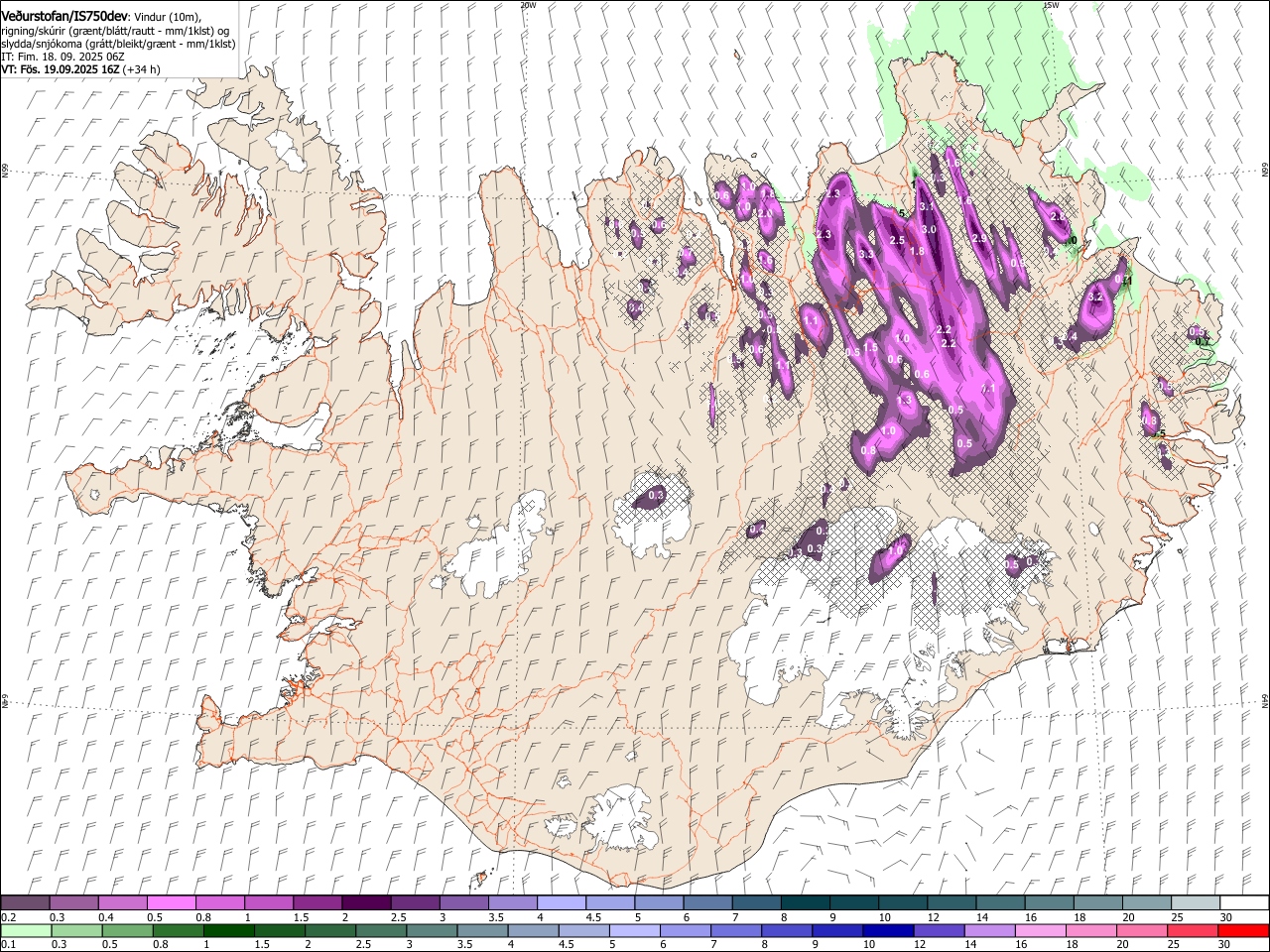The height and width of the screenshot is (952, 1270).
Task: Pick the 3.5–4 rain legend swatch
Action: (x=481, y=931)
